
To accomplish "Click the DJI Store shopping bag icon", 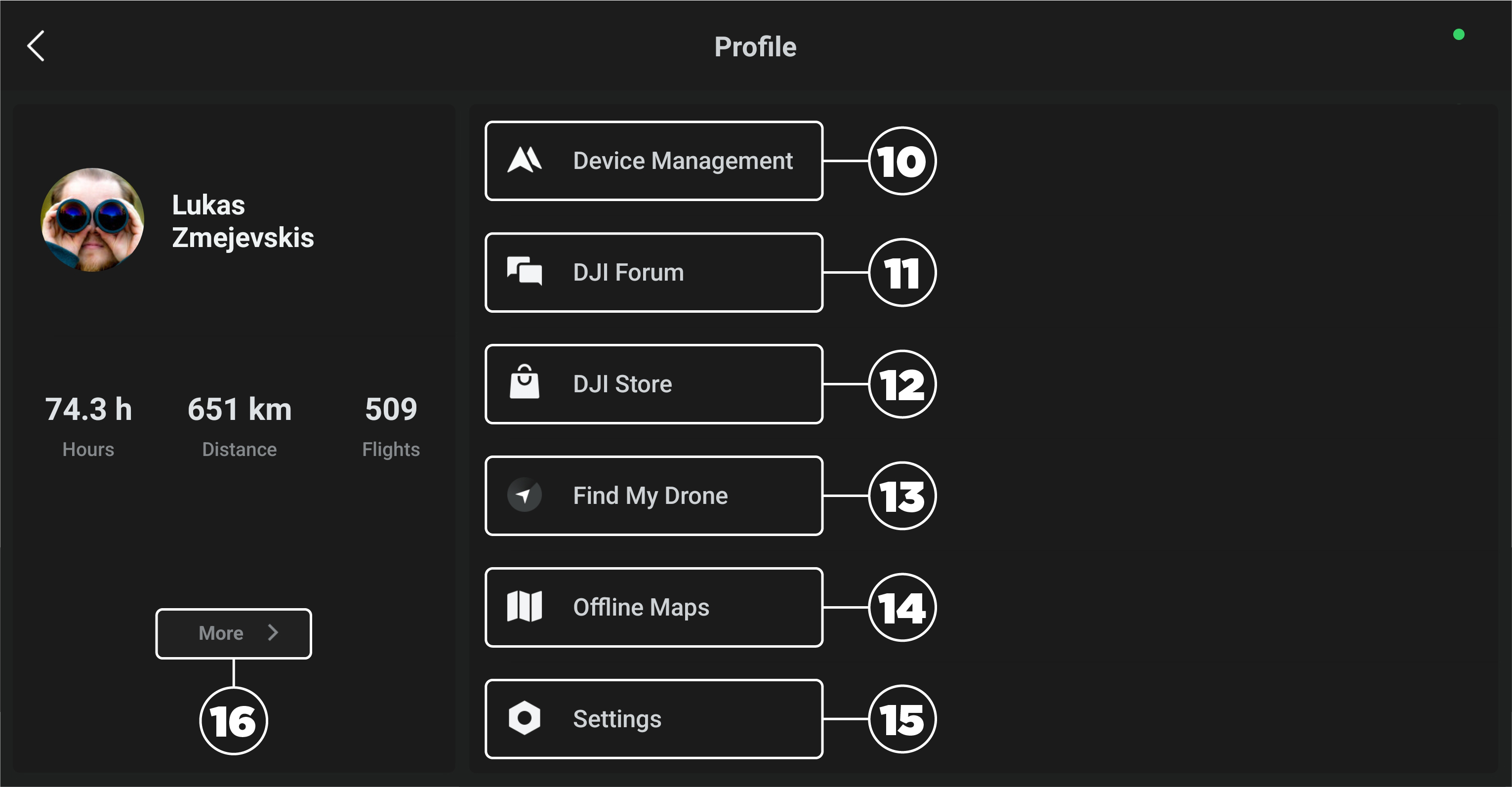I will pos(524,383).
